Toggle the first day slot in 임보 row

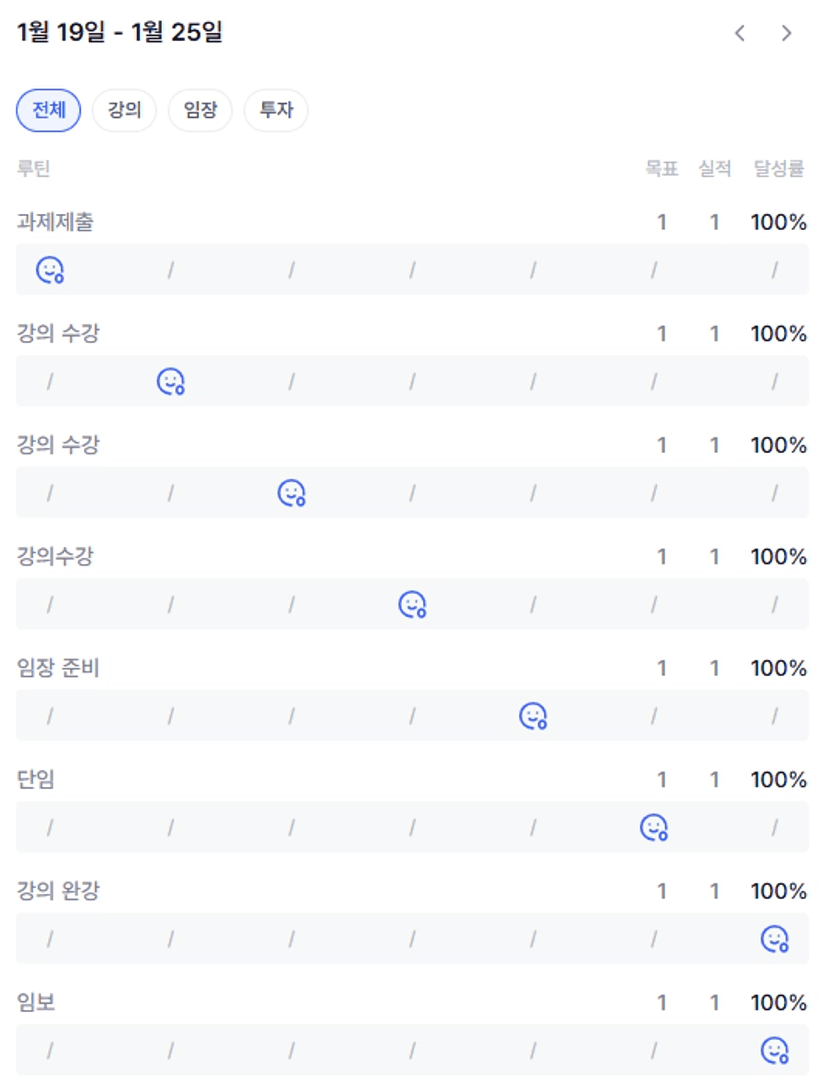(50, 1050)
